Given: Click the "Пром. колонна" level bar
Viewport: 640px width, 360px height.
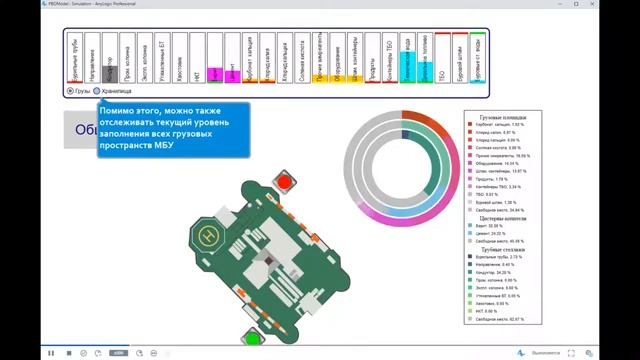Looking at the screenshot, I should pos(127,58).
